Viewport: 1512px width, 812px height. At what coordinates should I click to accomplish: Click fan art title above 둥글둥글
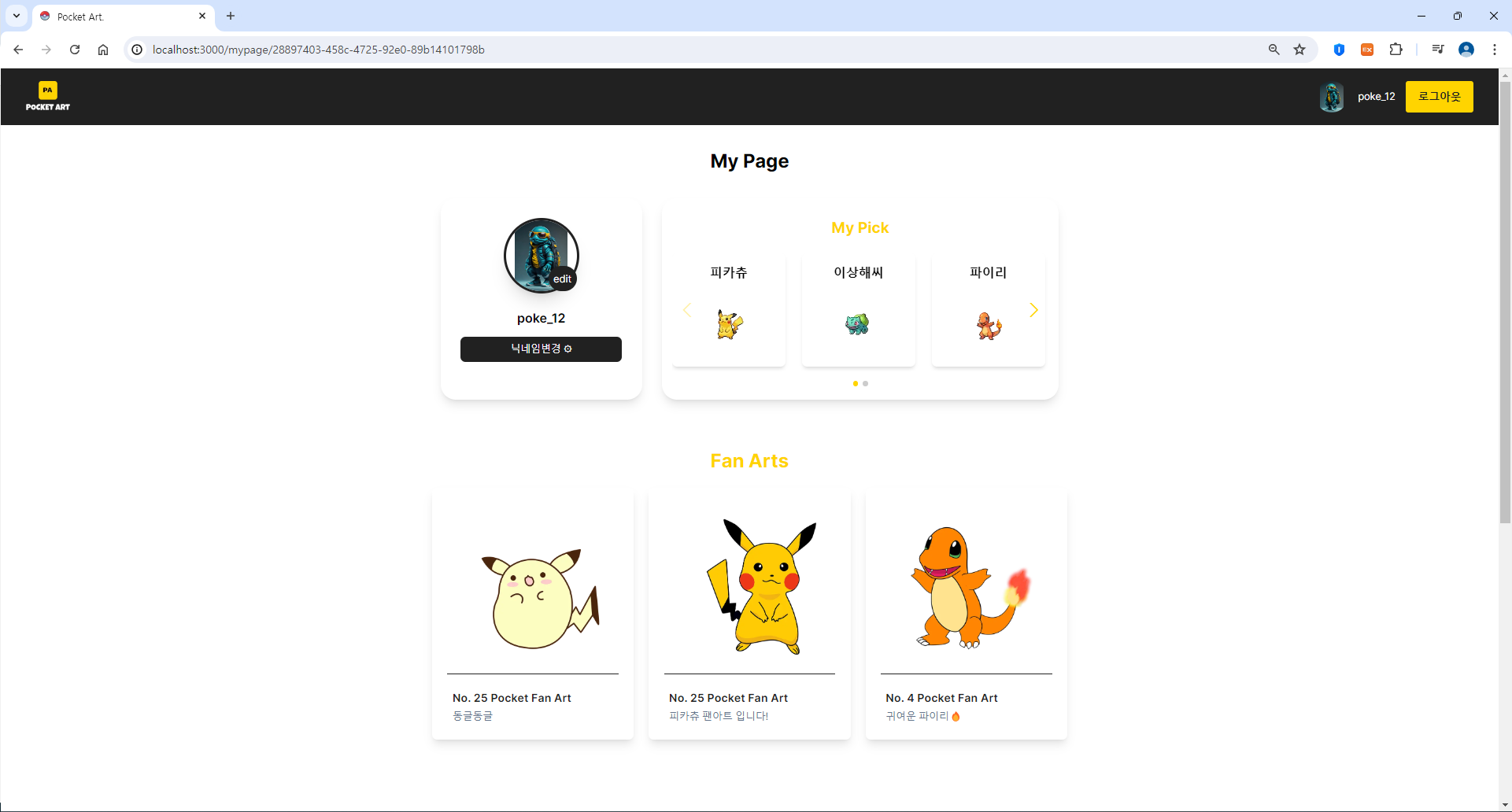512,698
